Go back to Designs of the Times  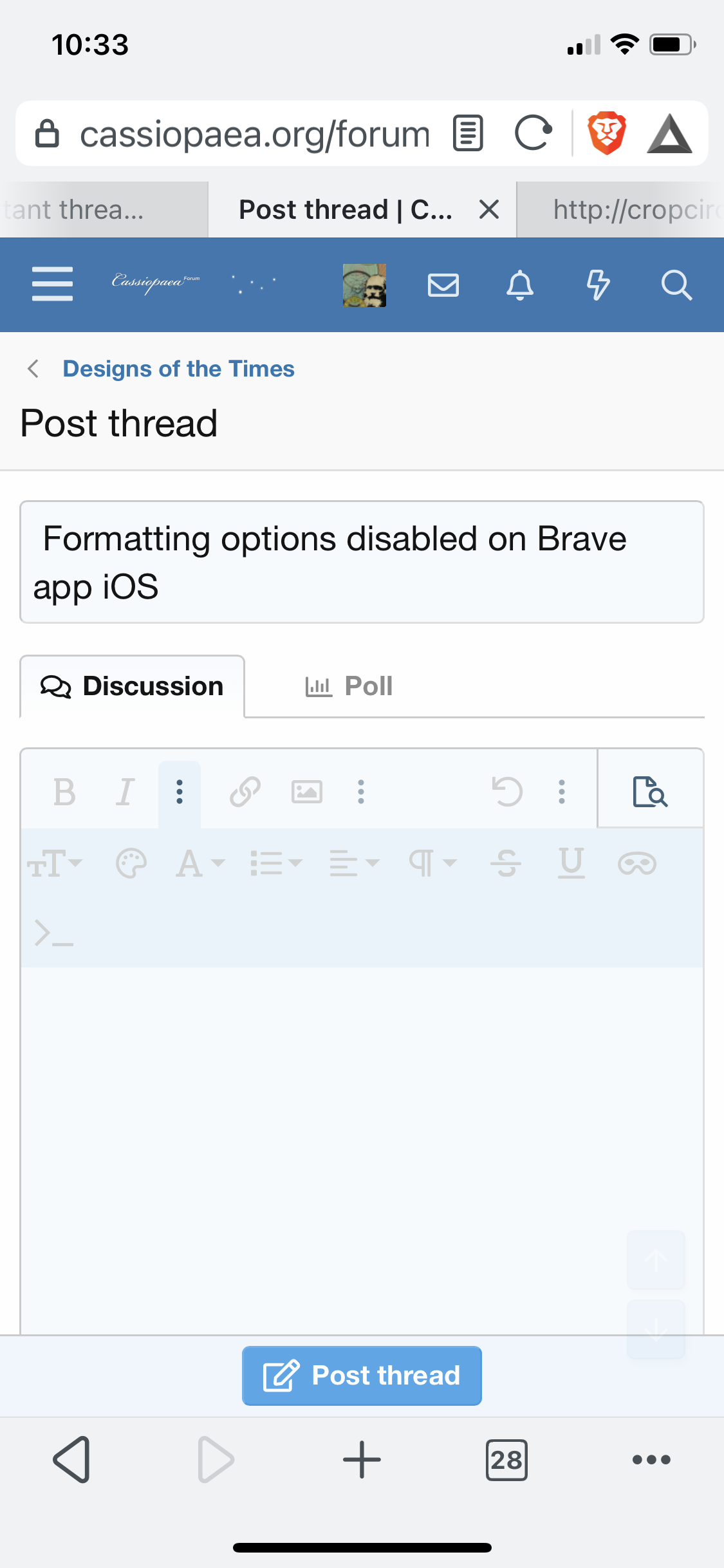click(x=178, y=369)
